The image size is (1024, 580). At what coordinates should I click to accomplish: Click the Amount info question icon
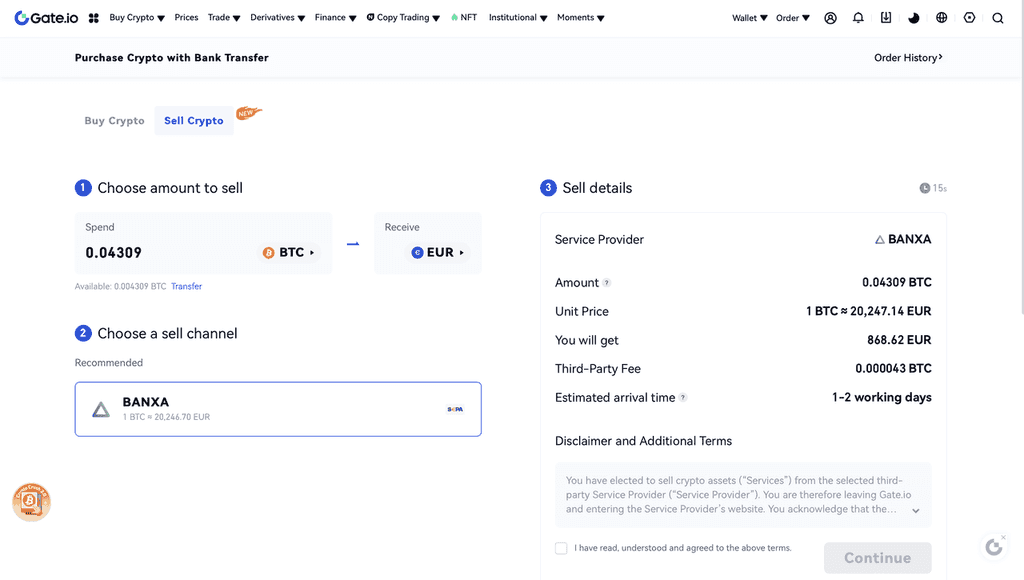point(607,283)
